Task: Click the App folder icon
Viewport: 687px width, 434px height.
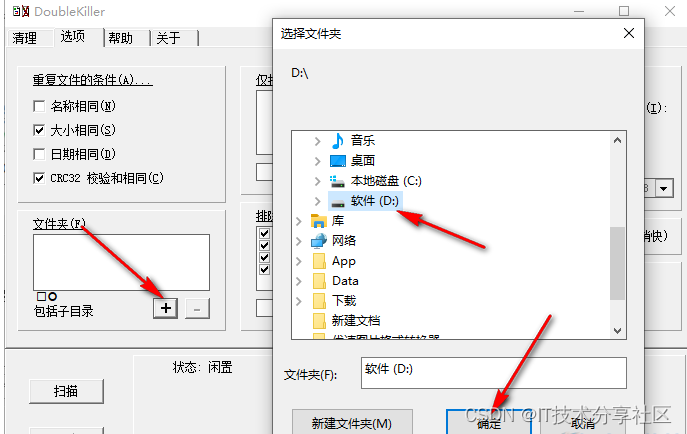Action: click(x=319, y=261)
